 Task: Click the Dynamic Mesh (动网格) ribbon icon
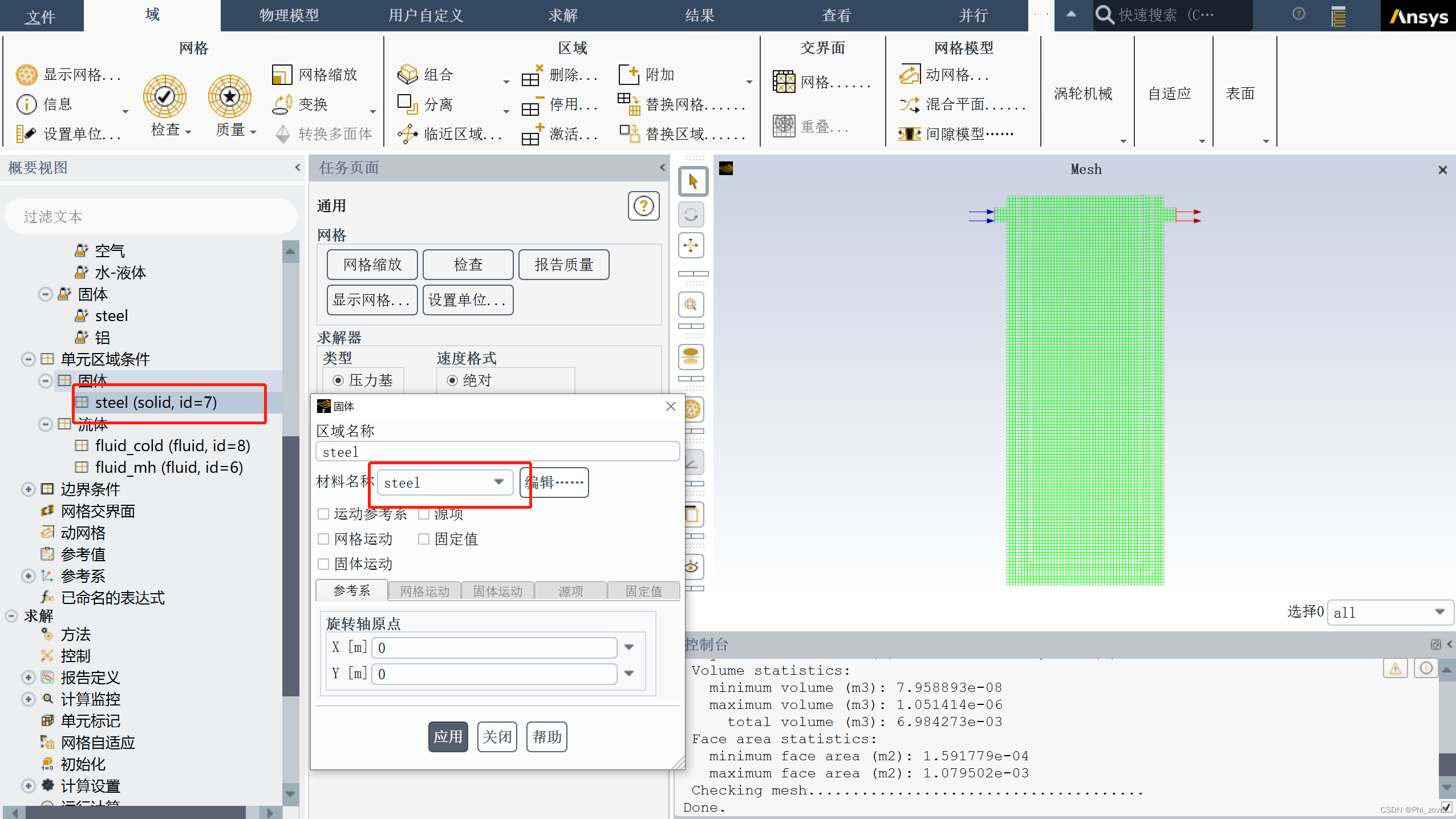pyautogui.click(x=910, y=75)
